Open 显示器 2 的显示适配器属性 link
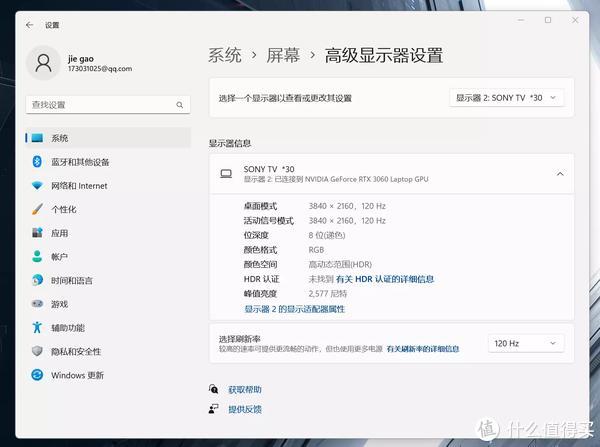 295,309
